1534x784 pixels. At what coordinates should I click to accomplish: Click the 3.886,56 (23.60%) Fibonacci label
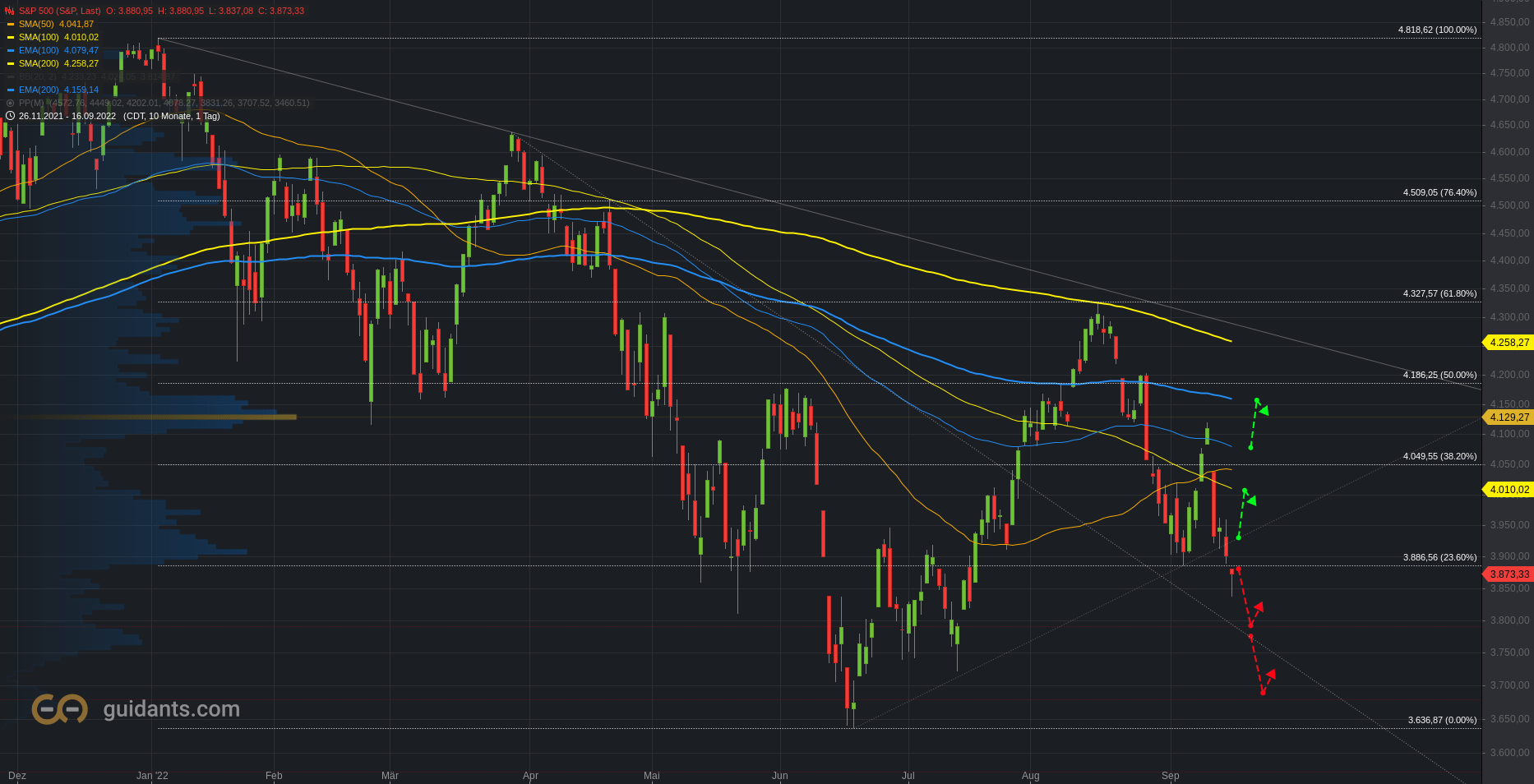click(x=1439, y=557)
